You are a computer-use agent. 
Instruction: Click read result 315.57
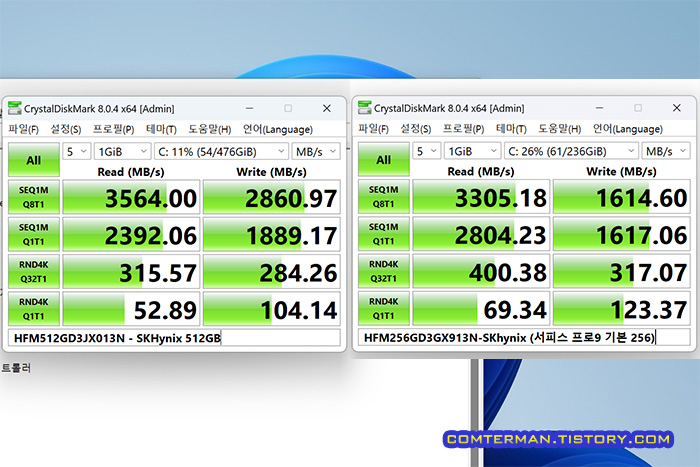click(131, 272)
